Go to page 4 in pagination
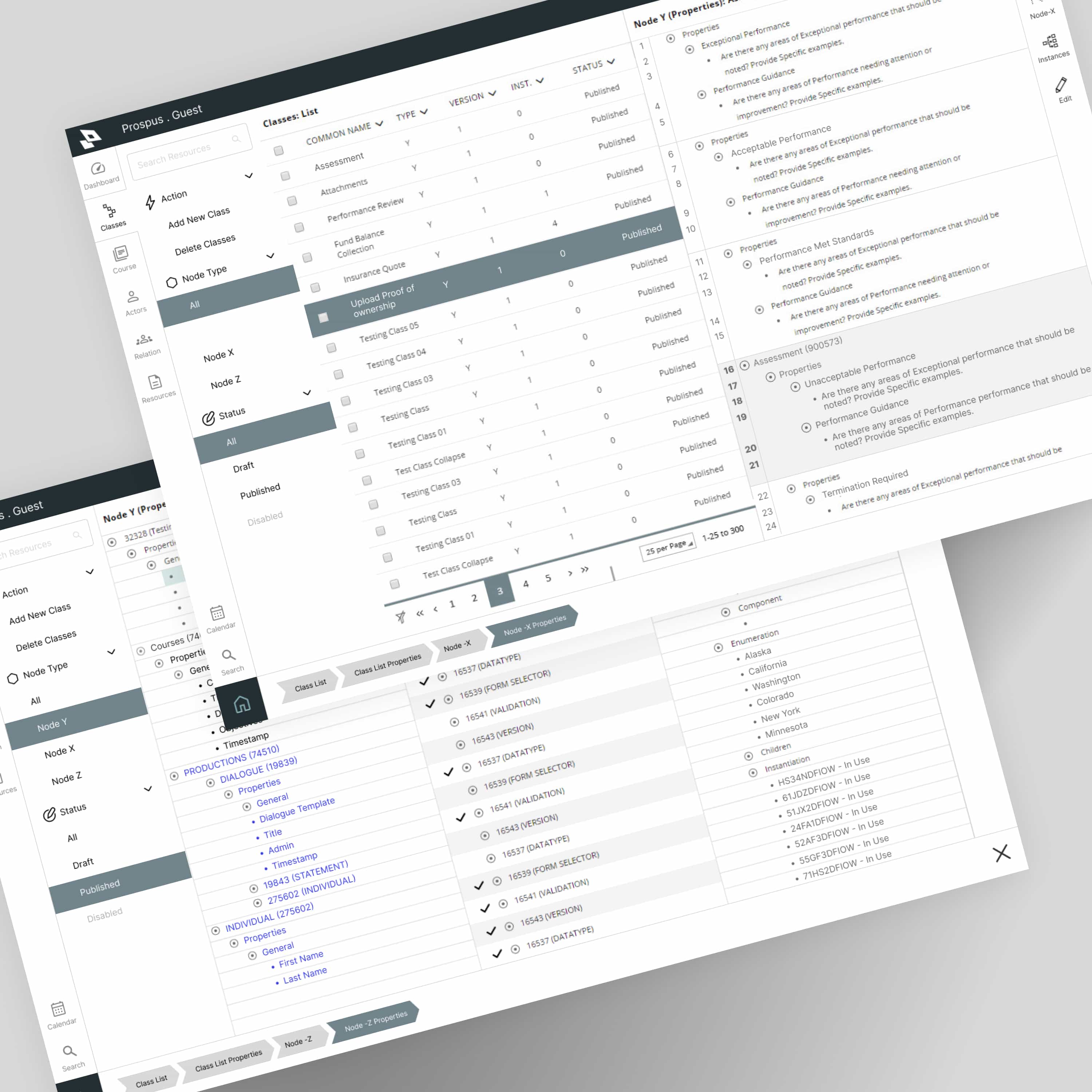This screenshot has width=1092, height=1092. pyautogui.click(x=526, y=585)
